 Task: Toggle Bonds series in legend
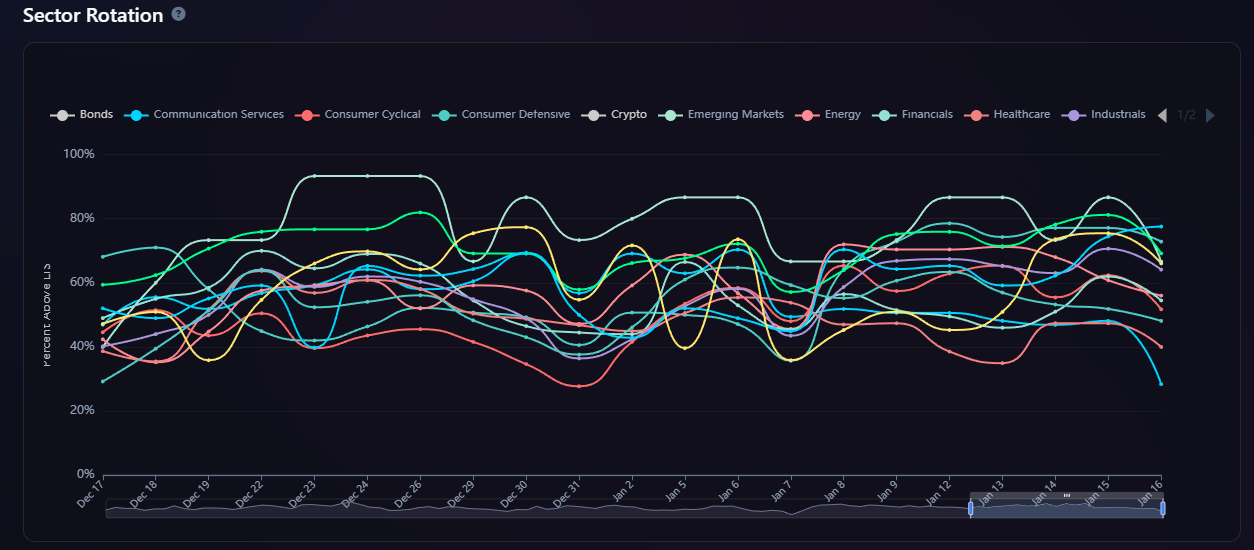click(x=82, y=115)
